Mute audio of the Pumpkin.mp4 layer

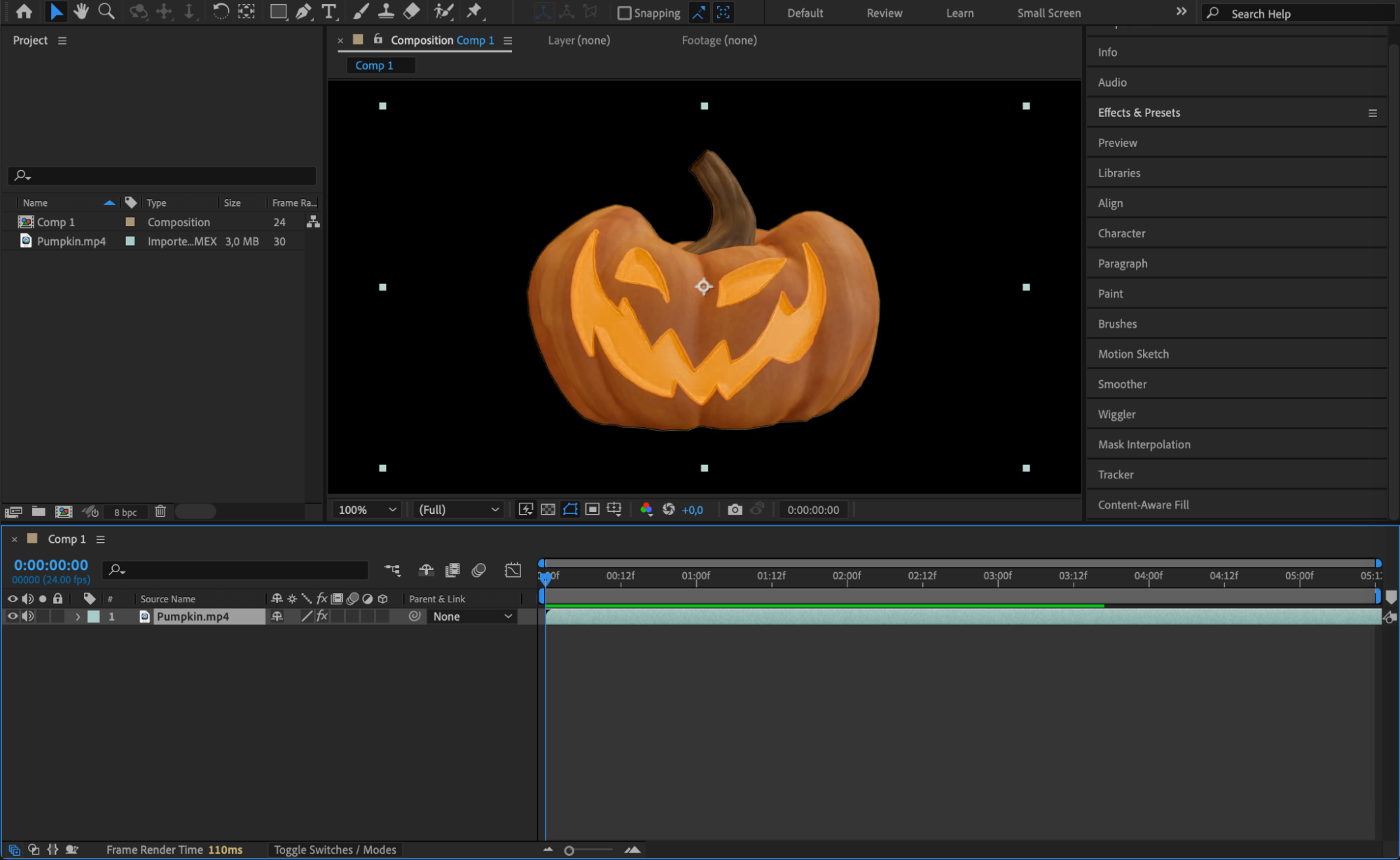pyautogui.click(x=27, y=616)
